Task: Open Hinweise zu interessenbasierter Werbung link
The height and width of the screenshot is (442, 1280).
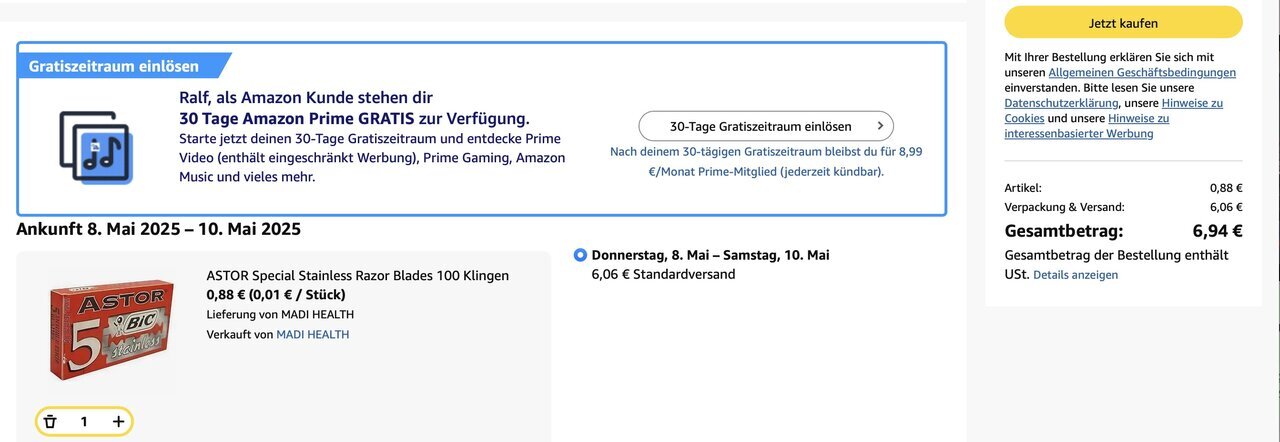Action: pos(1087,126)
